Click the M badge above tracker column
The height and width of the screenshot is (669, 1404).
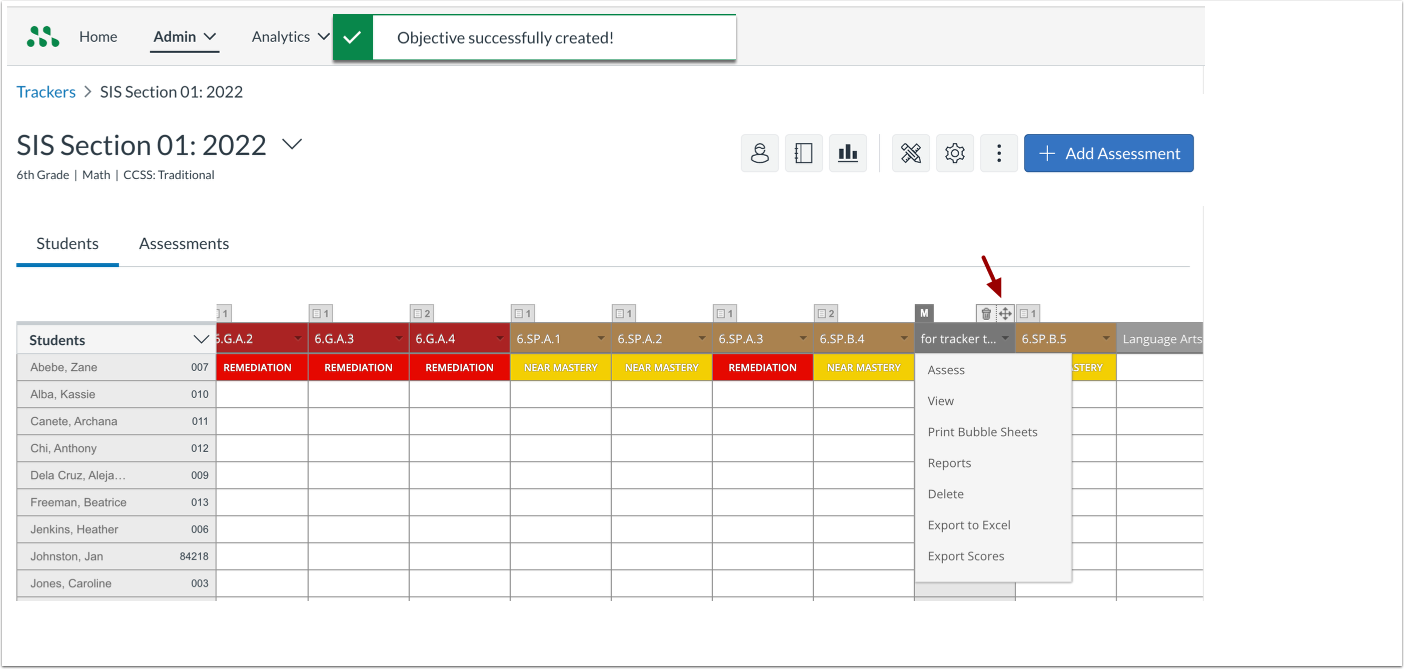(924, 313)
